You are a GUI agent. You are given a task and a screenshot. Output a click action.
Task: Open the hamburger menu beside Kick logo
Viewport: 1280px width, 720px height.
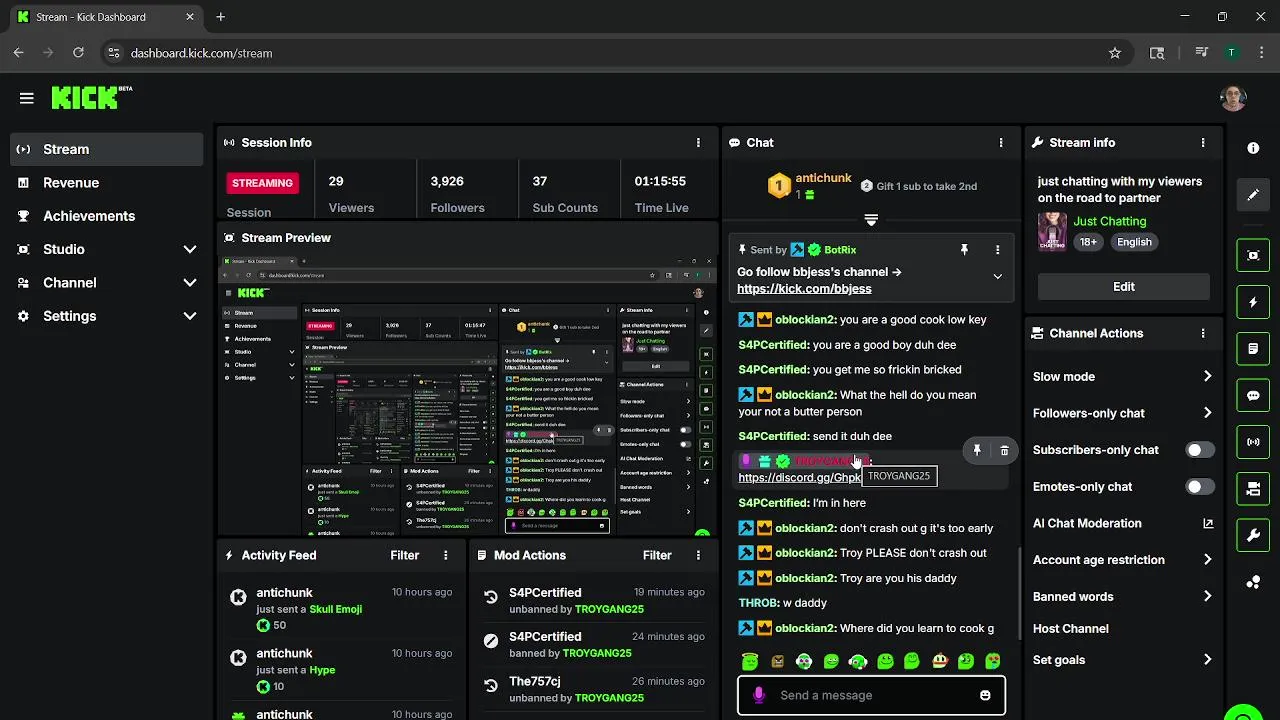click(27, 98)
